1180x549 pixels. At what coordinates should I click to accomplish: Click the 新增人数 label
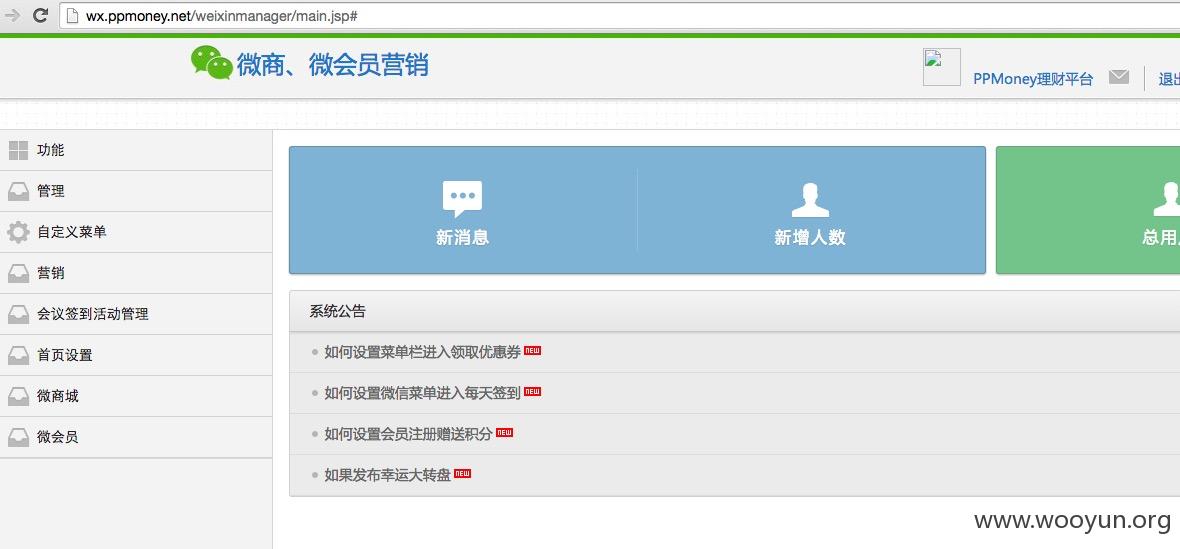pos(810,238)
